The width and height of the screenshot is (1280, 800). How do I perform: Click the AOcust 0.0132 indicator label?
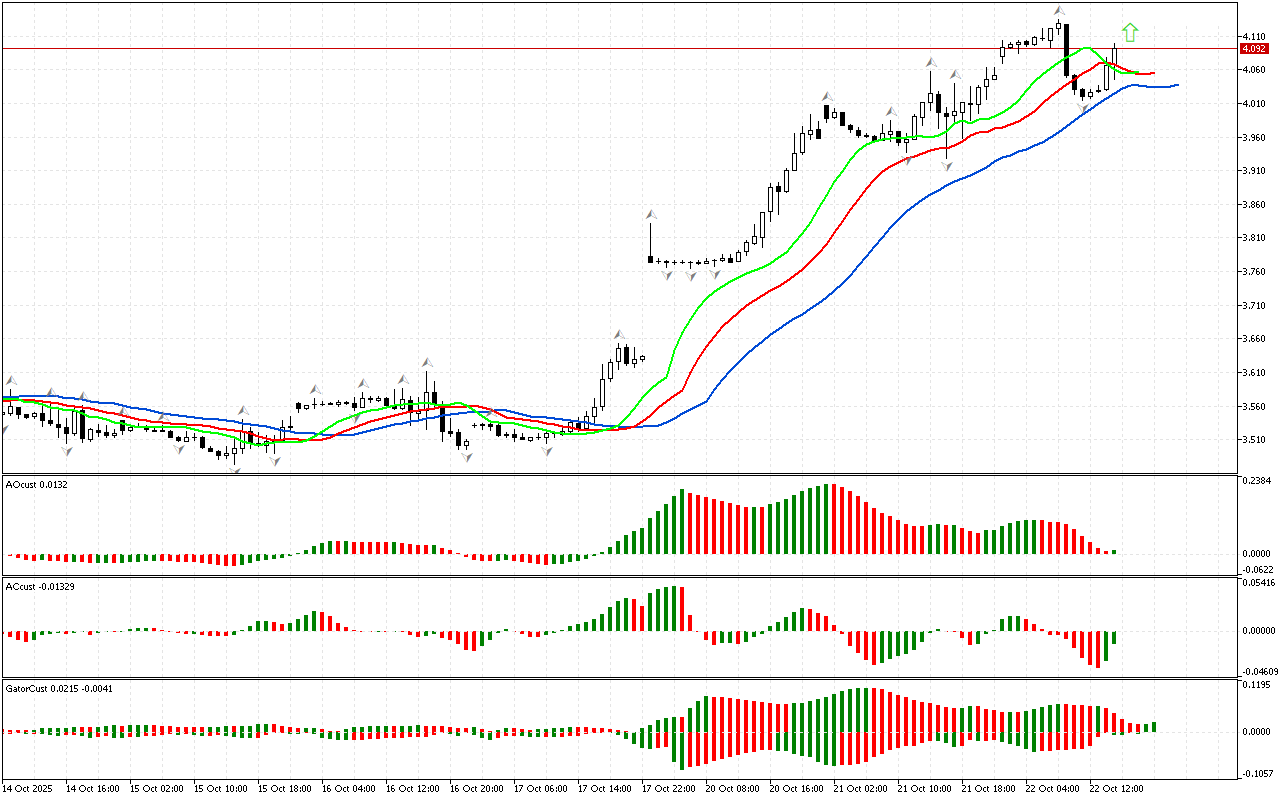(x=38, y=484)
